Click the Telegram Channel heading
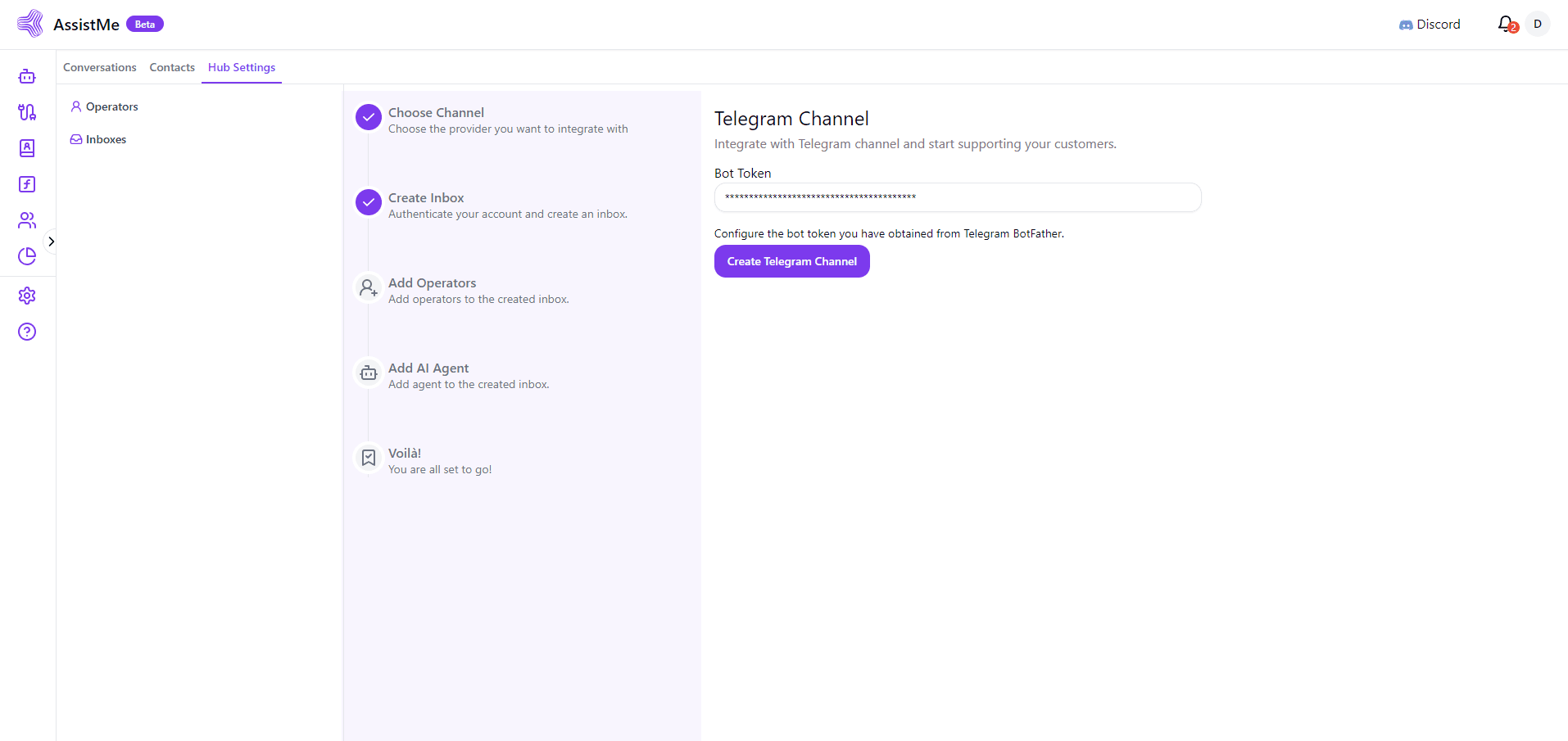Screen dimensions: 1568x741 coord(791,119)
